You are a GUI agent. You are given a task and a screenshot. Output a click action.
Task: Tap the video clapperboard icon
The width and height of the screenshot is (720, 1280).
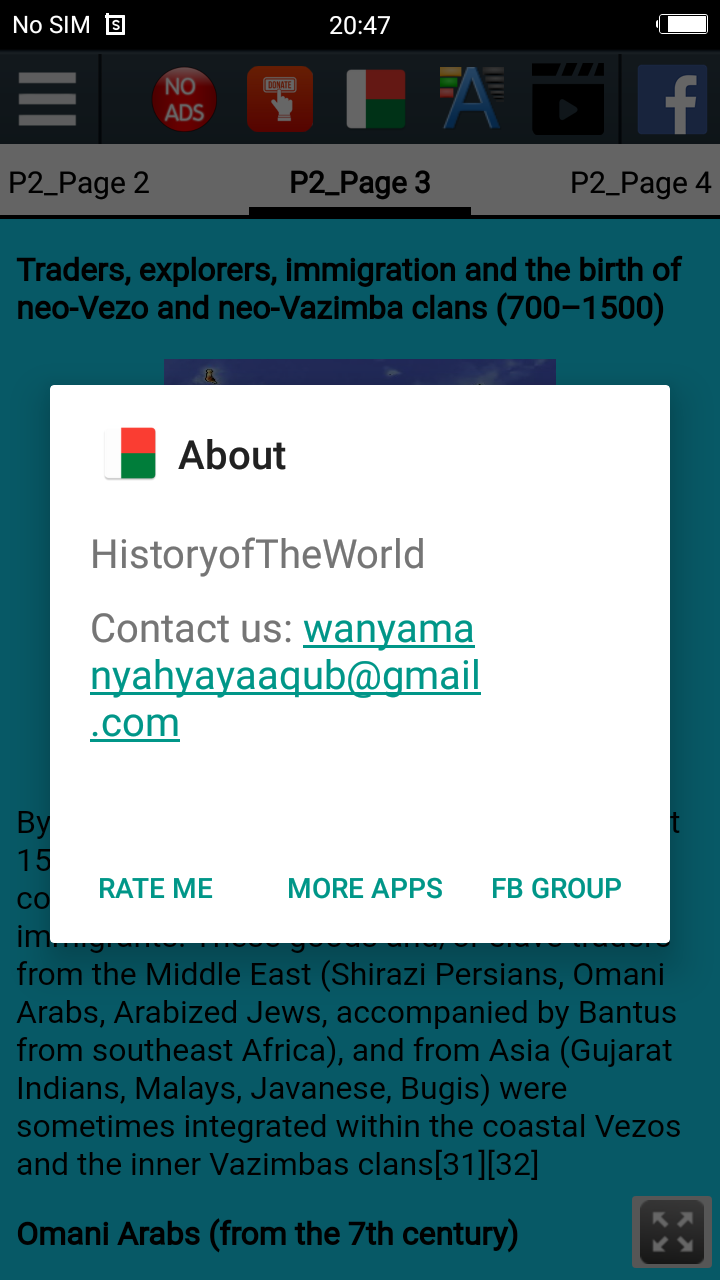pos(567,99)
